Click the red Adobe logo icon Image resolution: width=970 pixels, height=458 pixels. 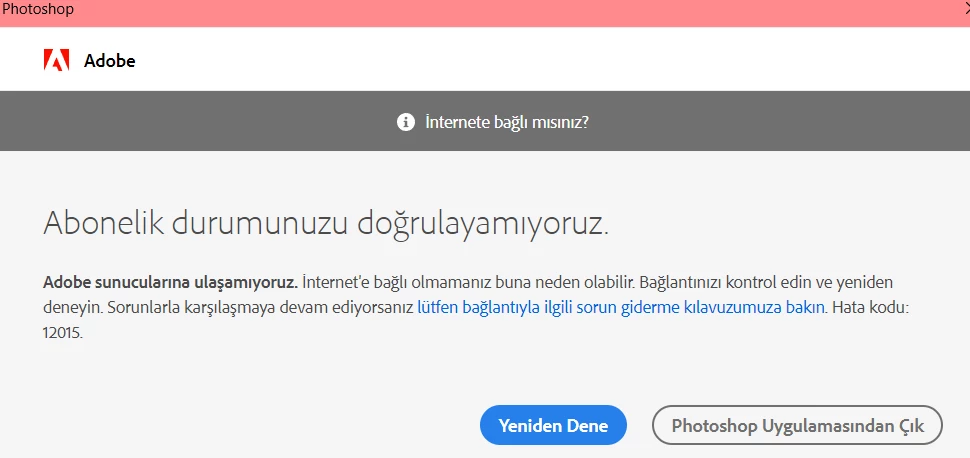pos(56,60)
